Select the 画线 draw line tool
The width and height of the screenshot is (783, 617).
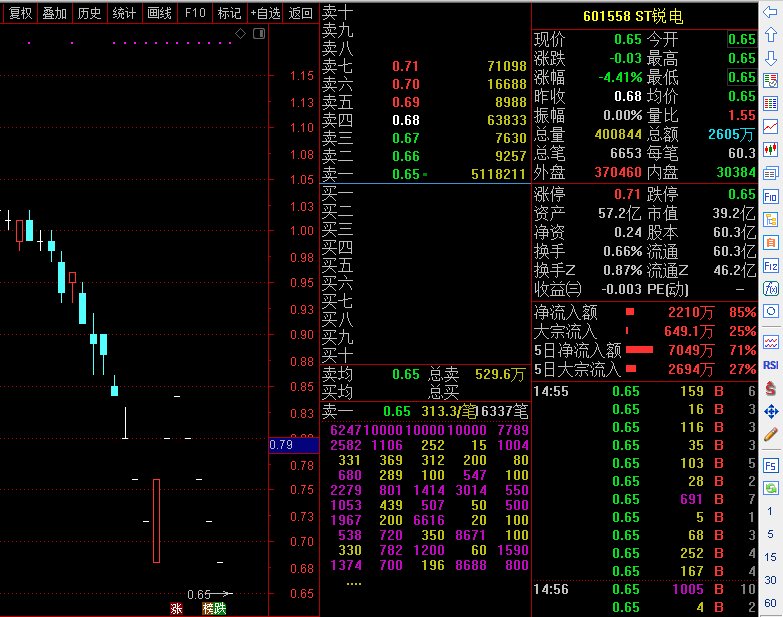pyautogui.click(x=159, y=13)
